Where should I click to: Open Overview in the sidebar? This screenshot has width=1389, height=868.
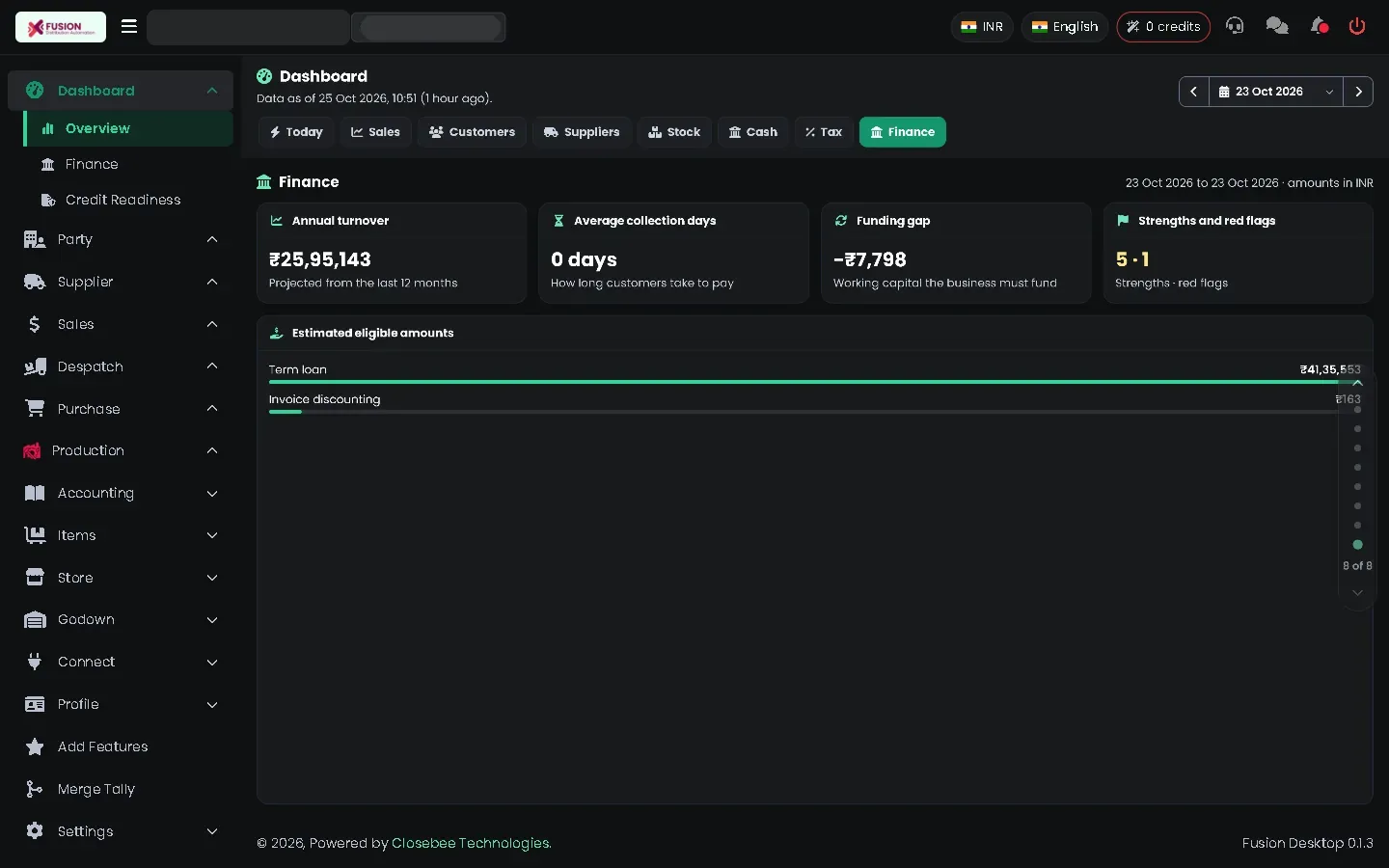[x=129, y=128]
